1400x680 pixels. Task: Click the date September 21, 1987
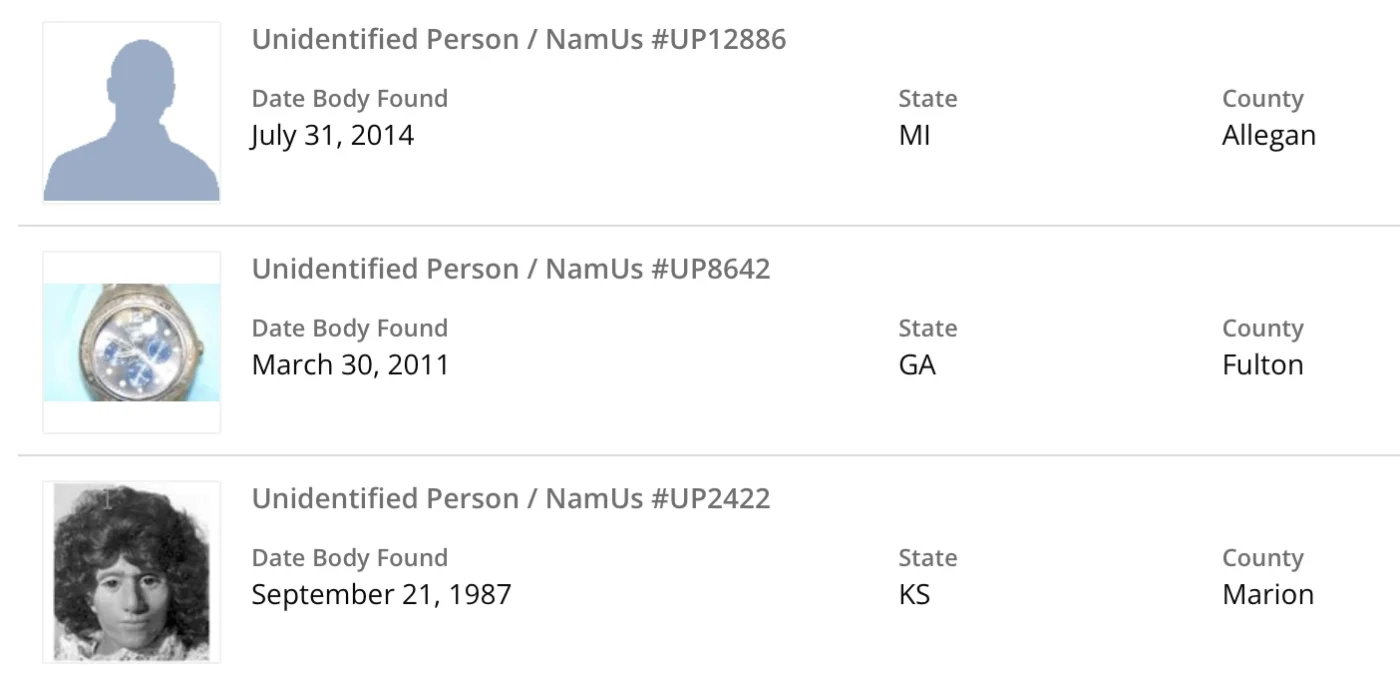(x=381, y=594)
